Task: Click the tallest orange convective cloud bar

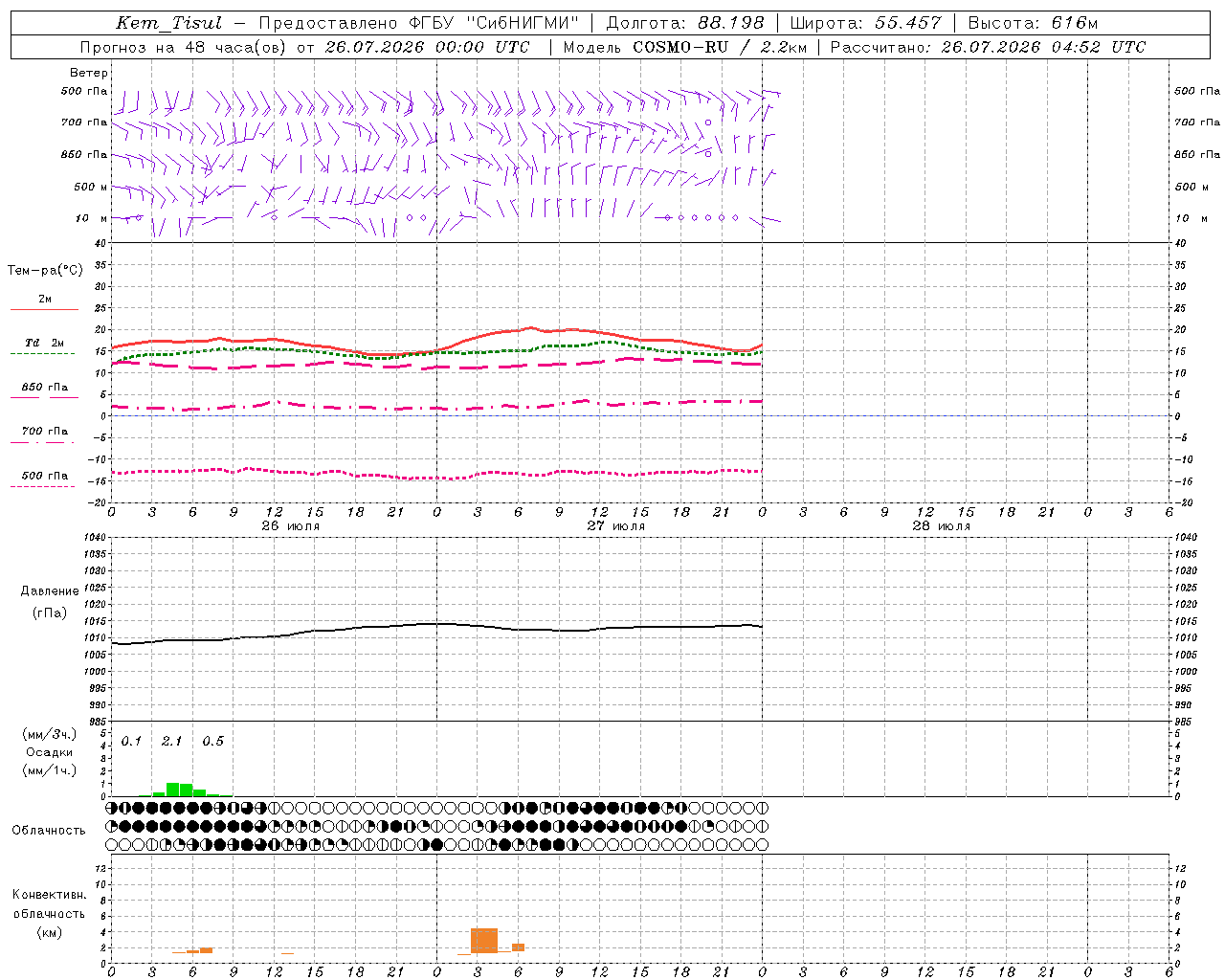Action: click(484, 940)
